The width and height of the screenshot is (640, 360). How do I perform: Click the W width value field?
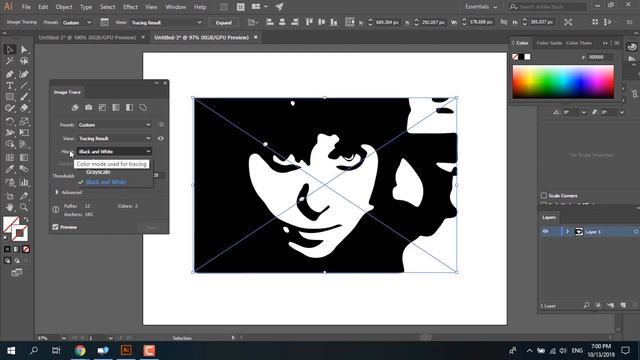tap(481, 22)
